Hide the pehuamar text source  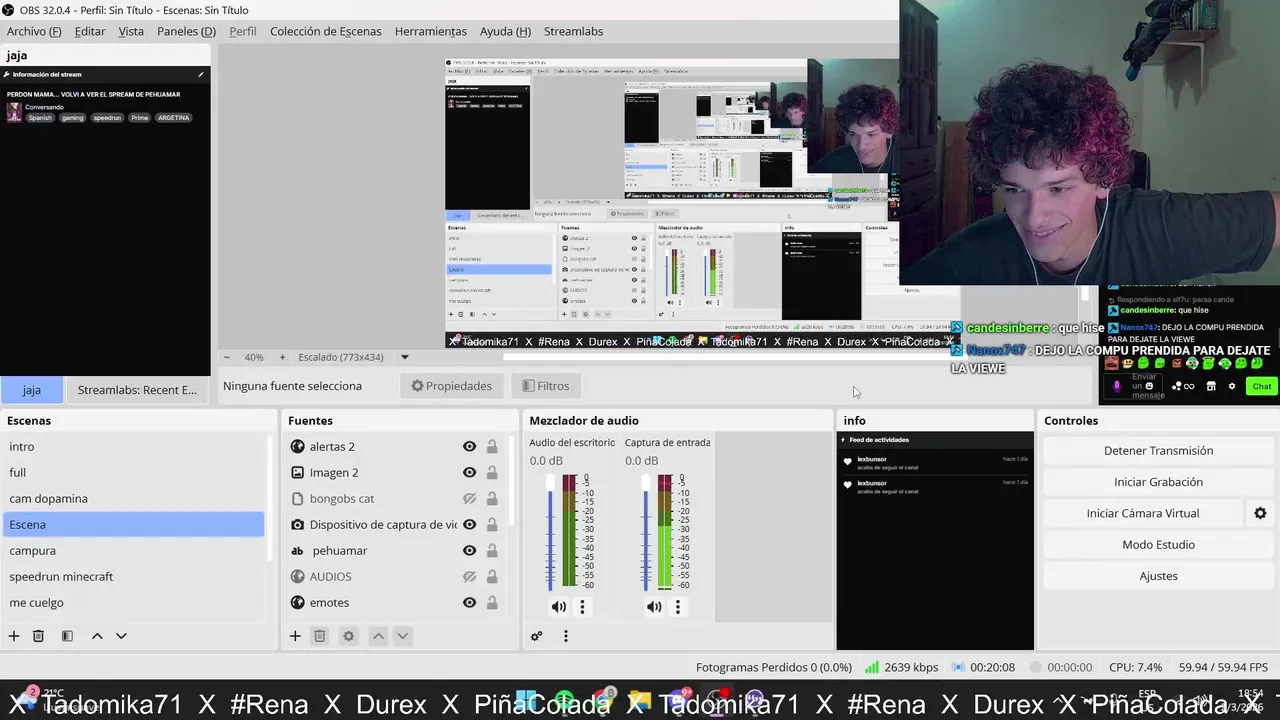click(x=469, y=550)
